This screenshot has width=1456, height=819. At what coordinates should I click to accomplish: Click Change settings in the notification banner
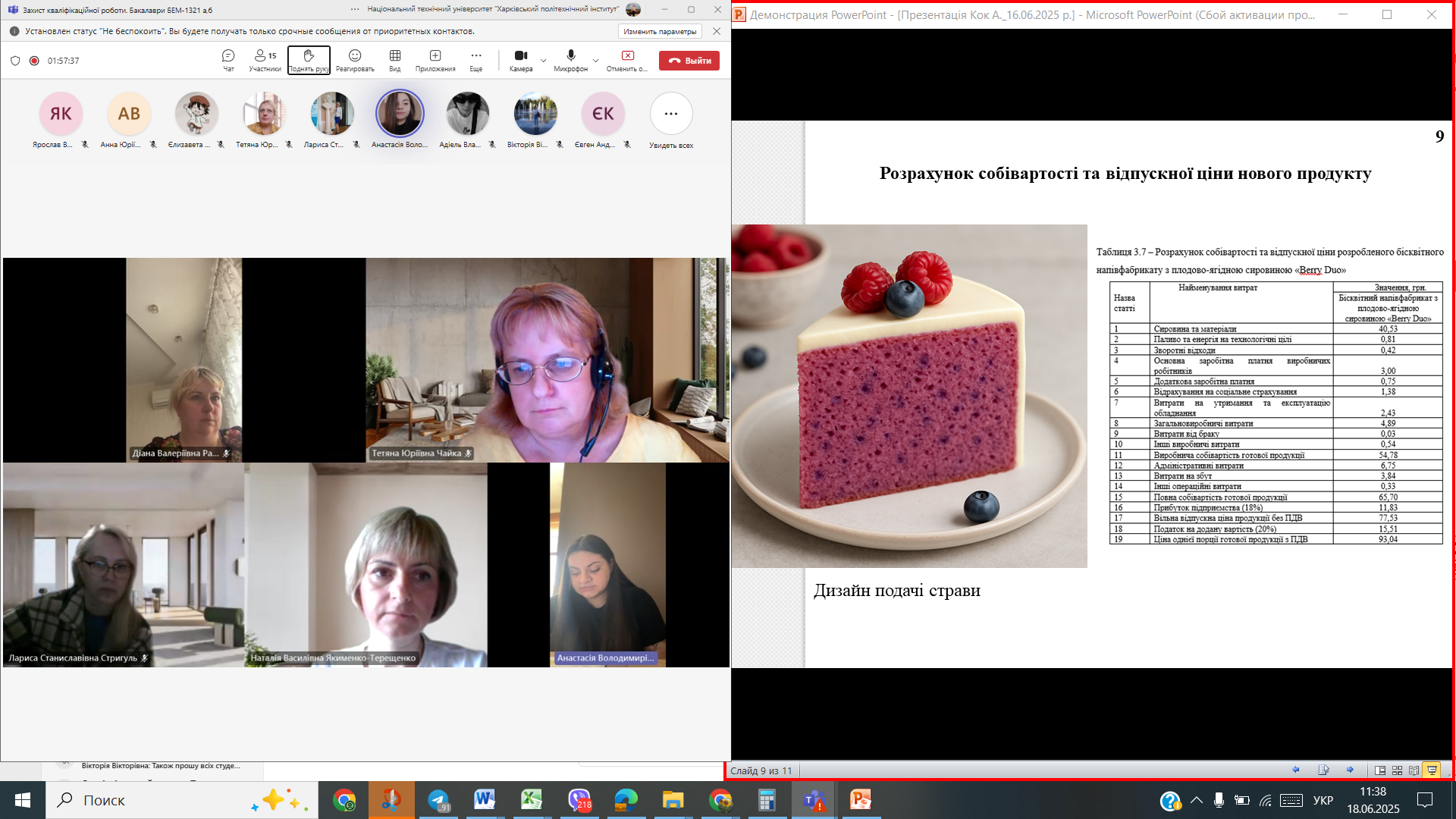click(x=660, y=31)
